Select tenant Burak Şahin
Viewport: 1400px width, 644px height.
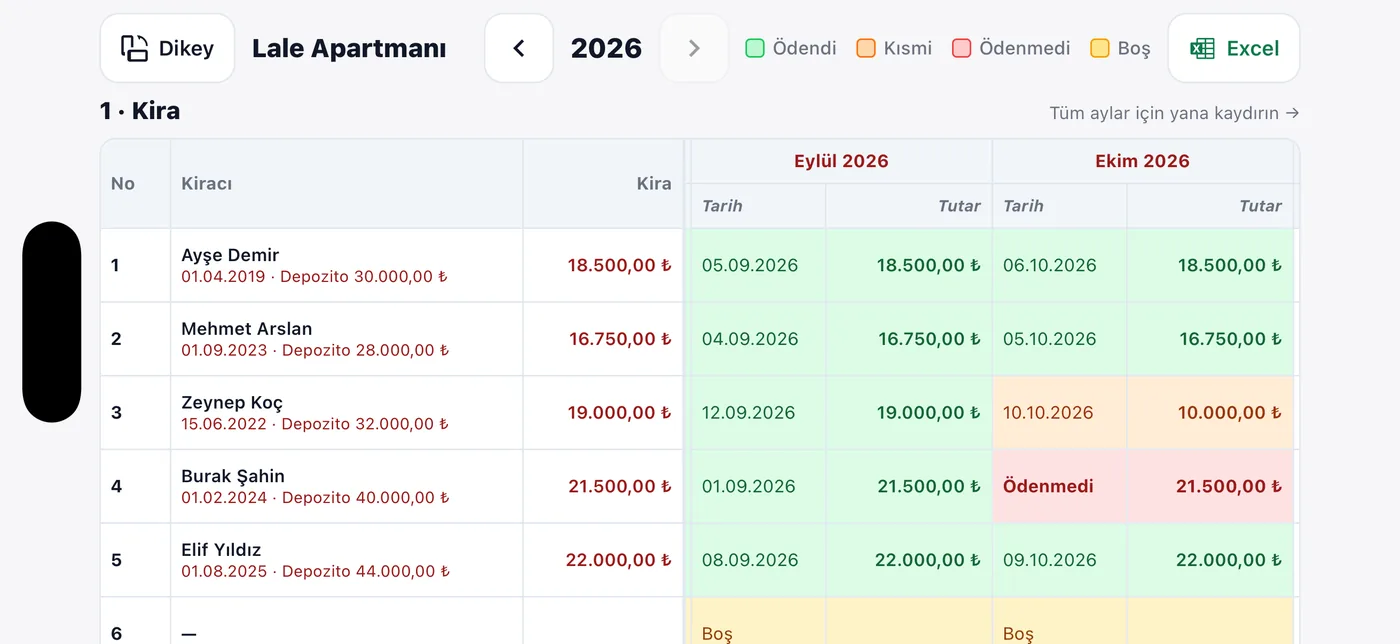[x=233, y=476]
